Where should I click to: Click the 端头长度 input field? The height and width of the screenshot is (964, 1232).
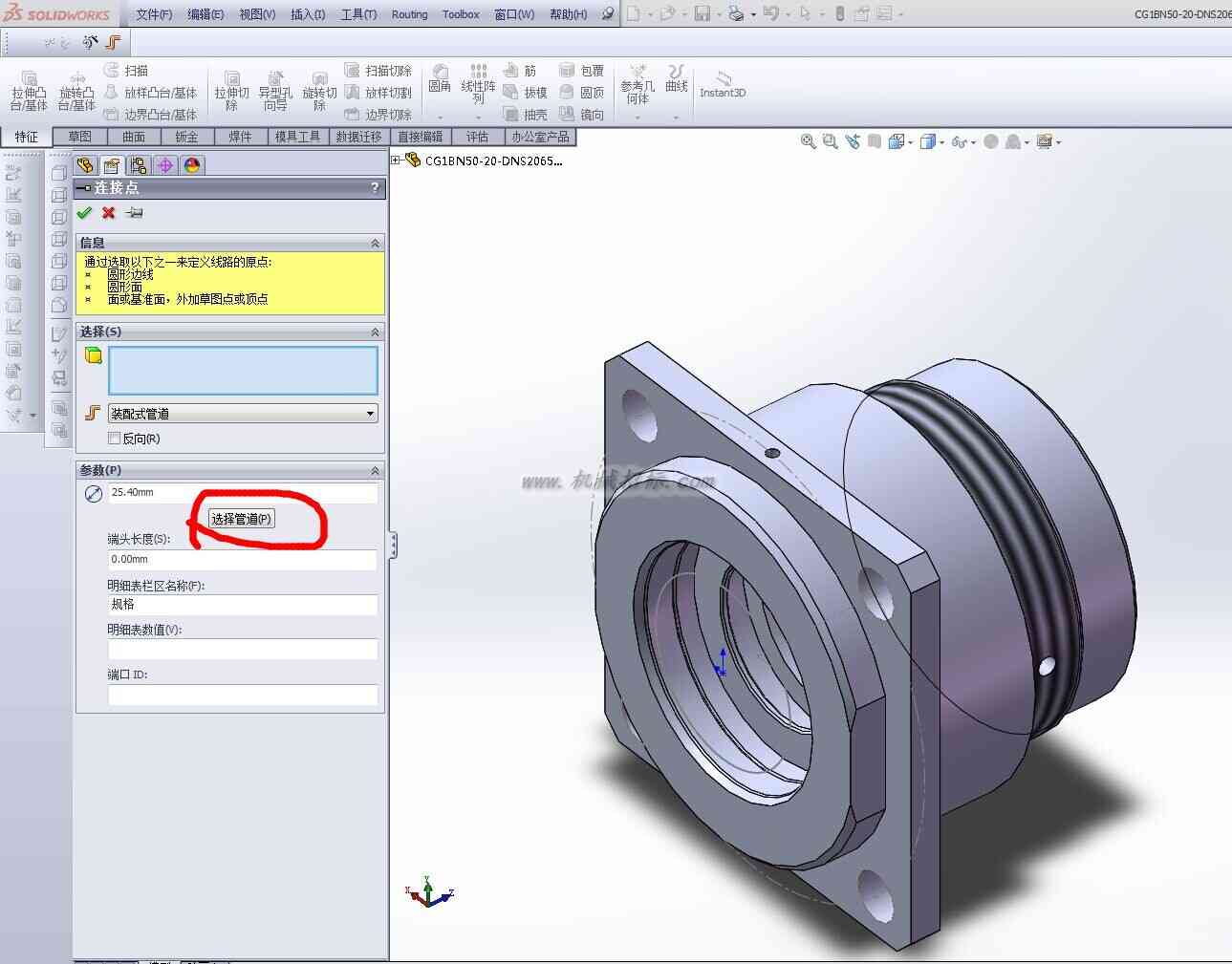click(x=243, y=559)
